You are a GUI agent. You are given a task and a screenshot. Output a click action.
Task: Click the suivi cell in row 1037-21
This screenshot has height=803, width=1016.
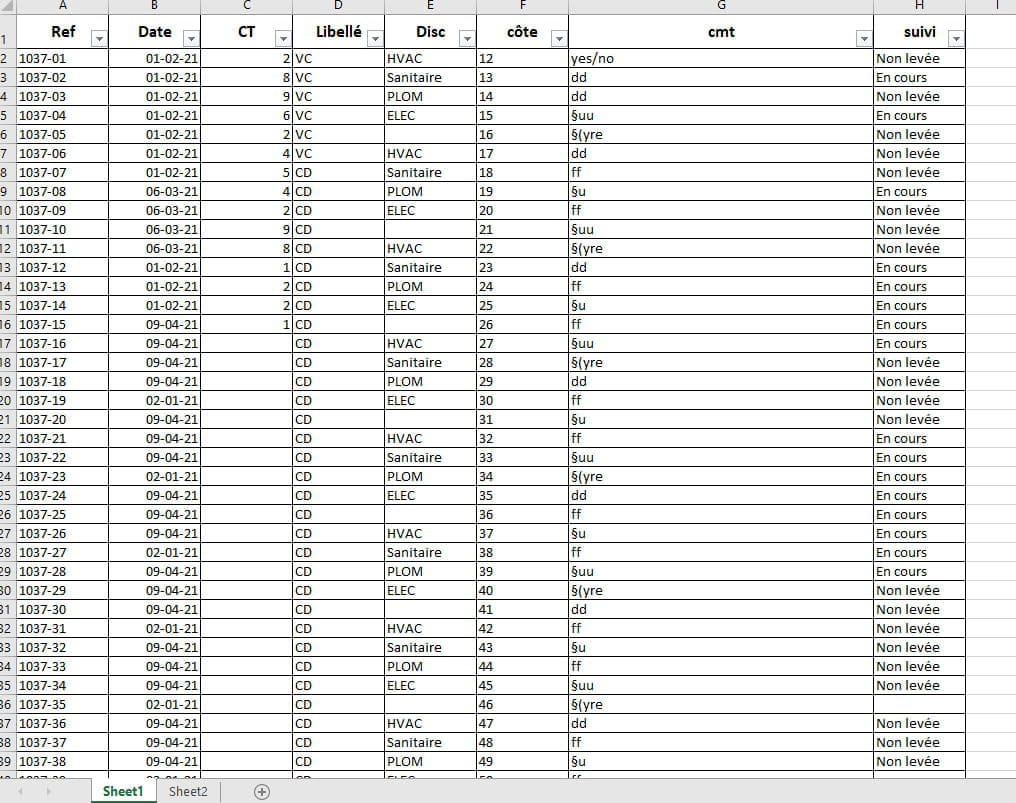(919, 438)
